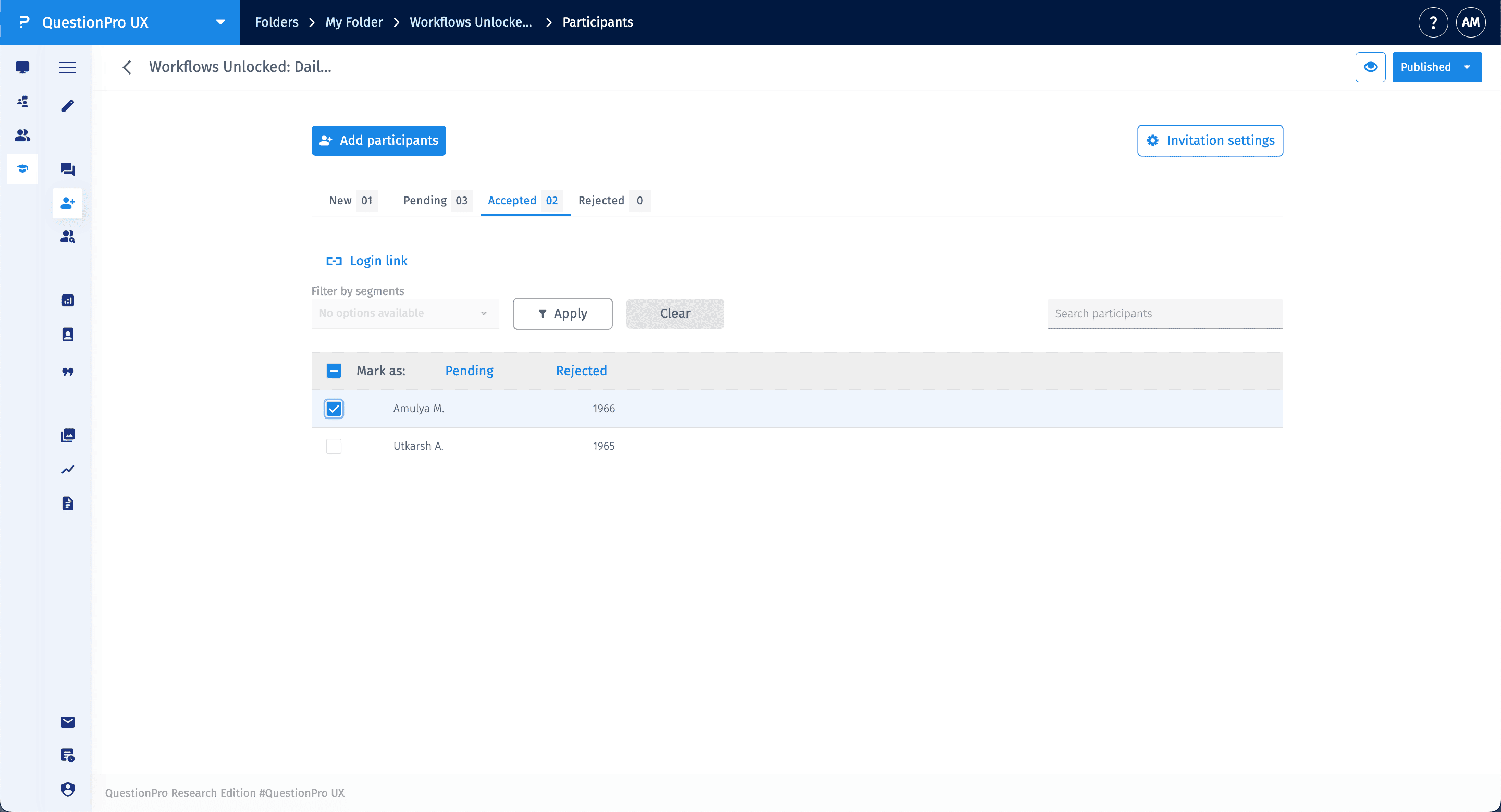Open the image gallery icon in sidebar
The height and width of the screenshot is (812, 1501).
tap(68, 435)
